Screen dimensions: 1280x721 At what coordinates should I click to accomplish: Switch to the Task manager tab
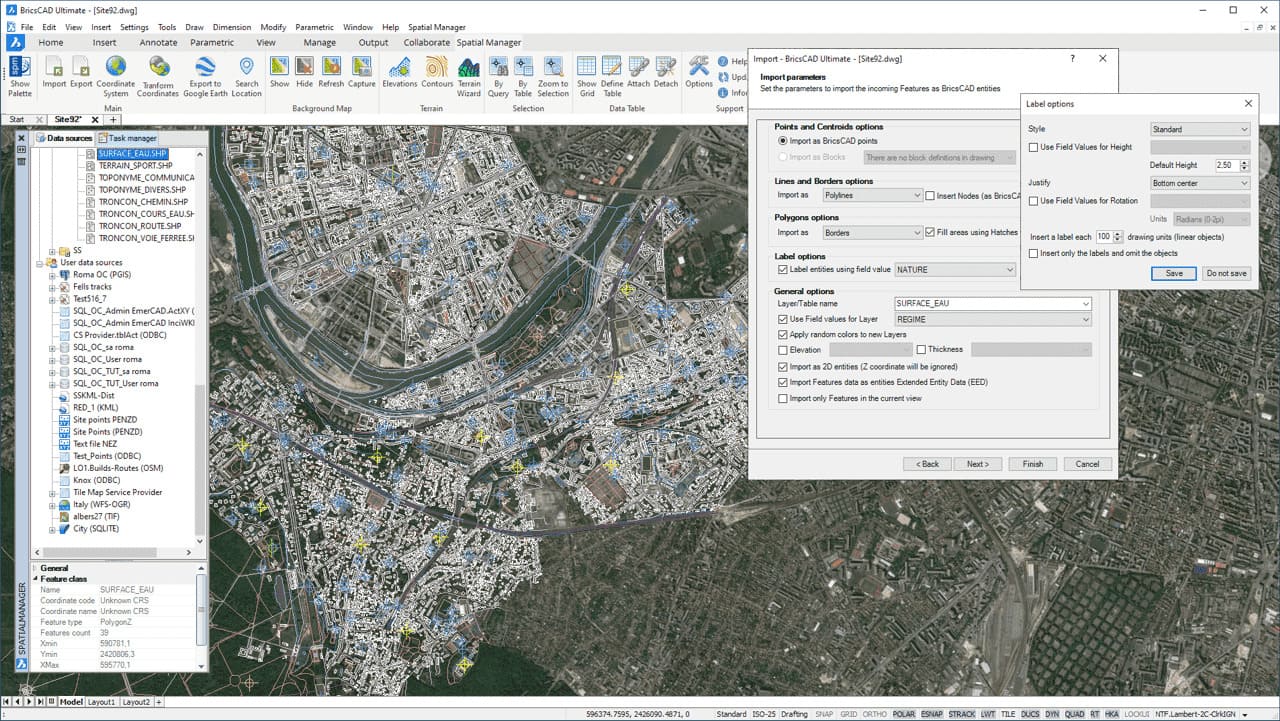[128, 138]
